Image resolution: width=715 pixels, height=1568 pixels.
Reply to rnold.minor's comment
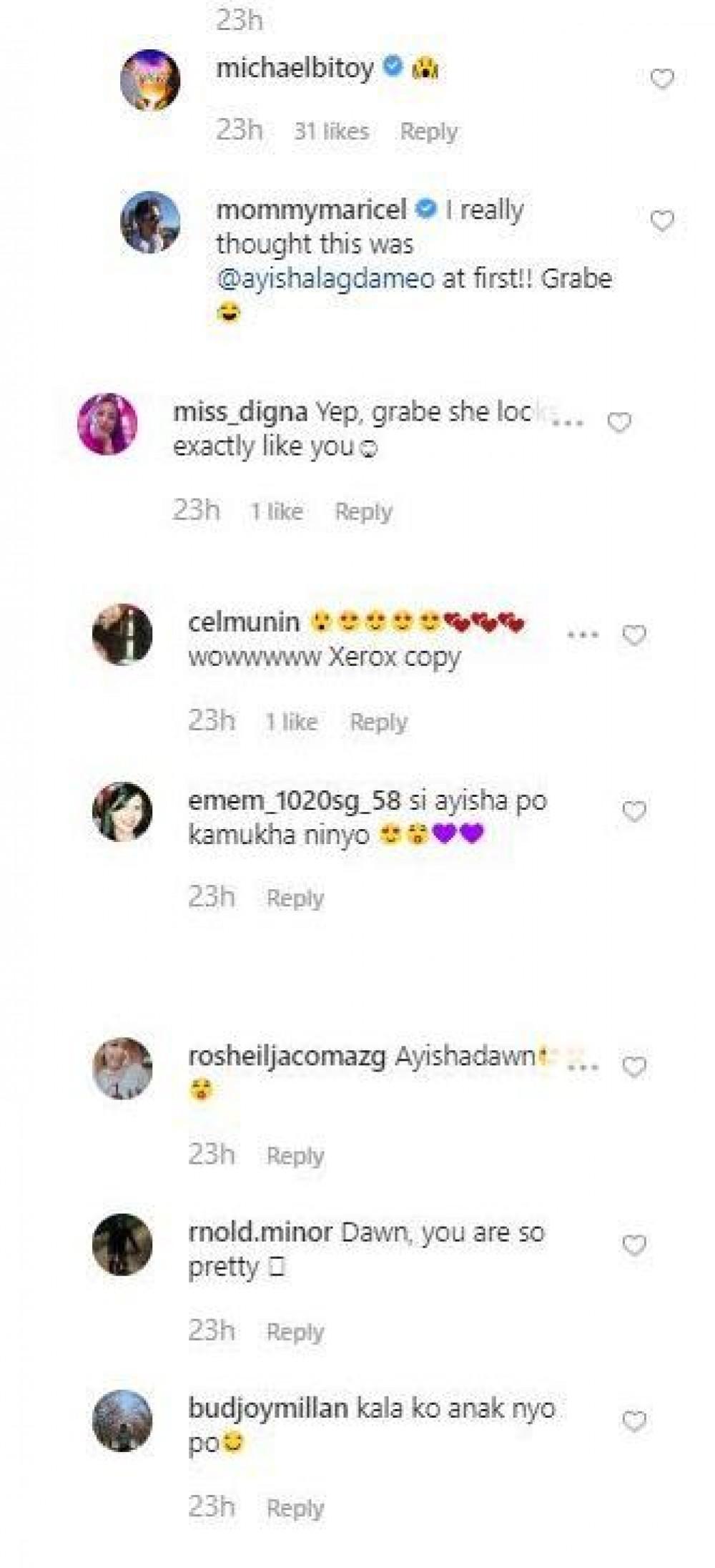295,1331
